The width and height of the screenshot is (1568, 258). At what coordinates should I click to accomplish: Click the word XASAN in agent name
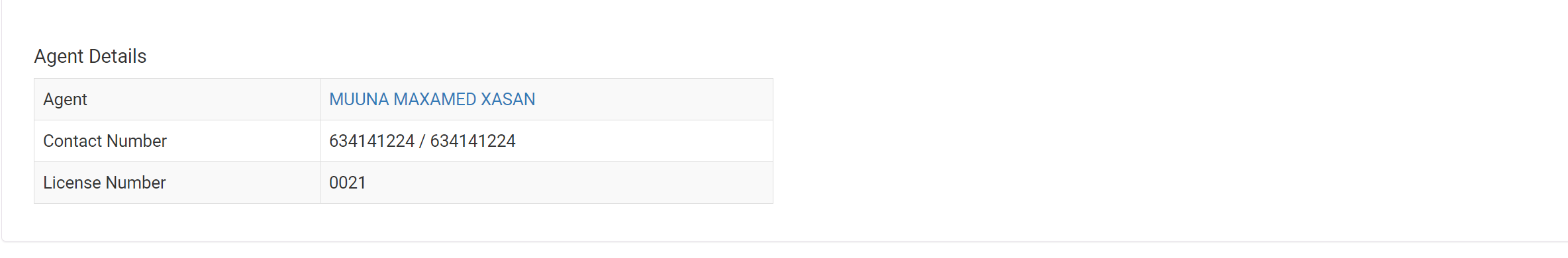pos(508,99)
